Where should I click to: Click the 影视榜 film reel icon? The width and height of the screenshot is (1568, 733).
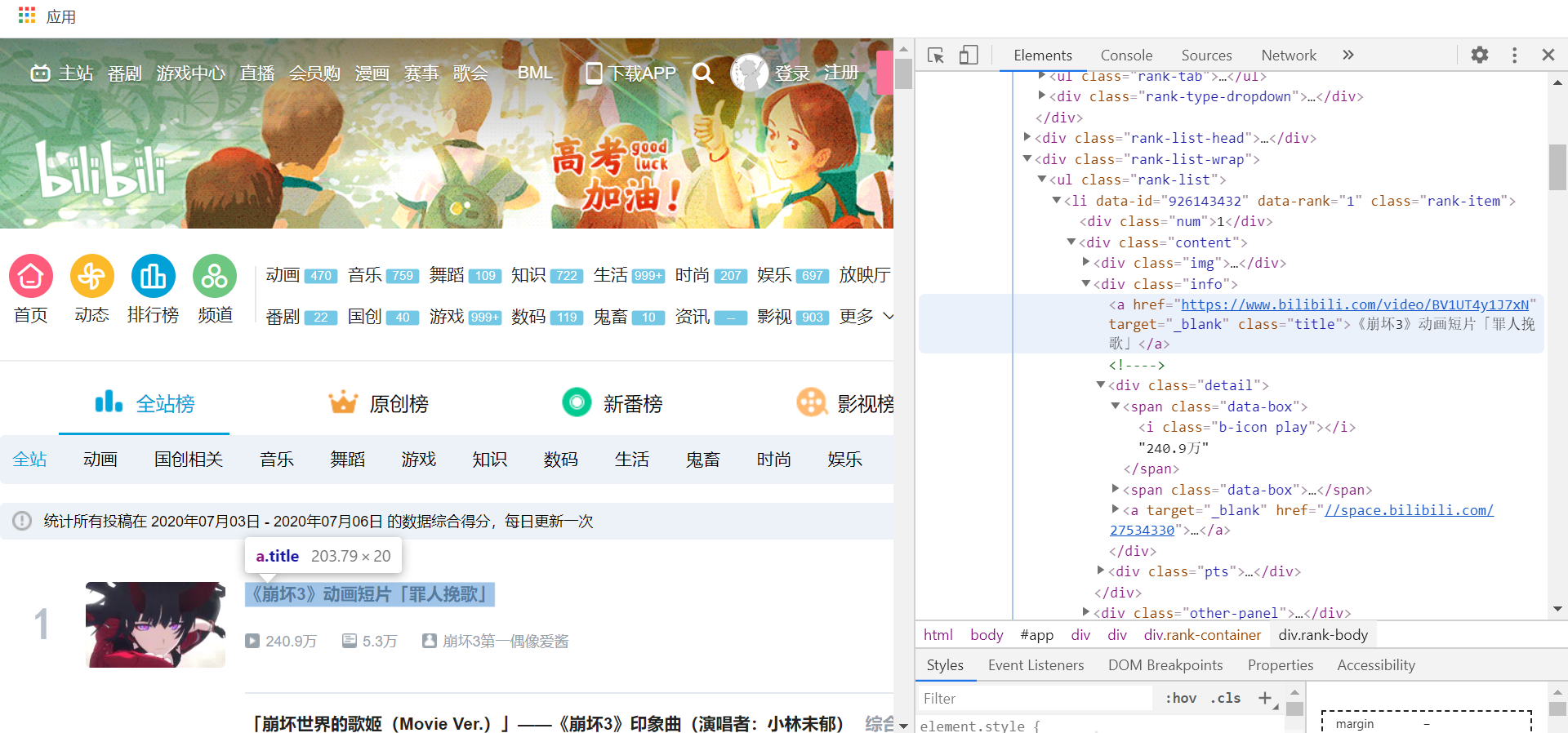(812, 402)
